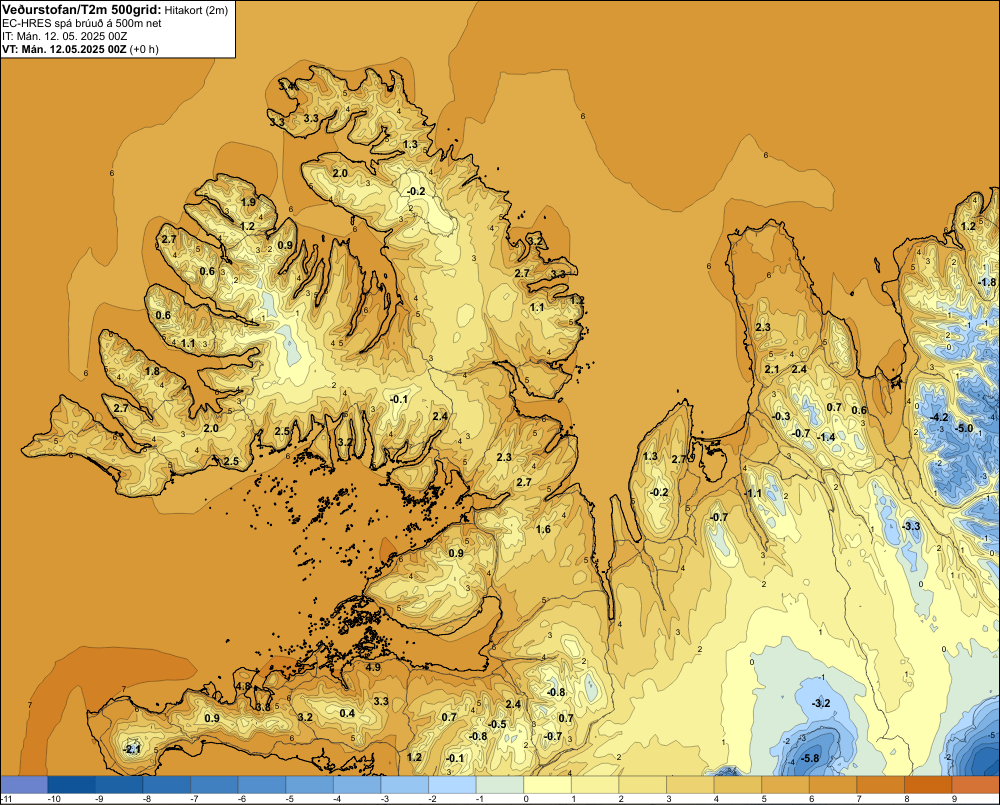Image resolution: width=1000 pixels, height=805 pixels.
Task: Click the '9' tick label on legend scale
Action: coord(955,799)
